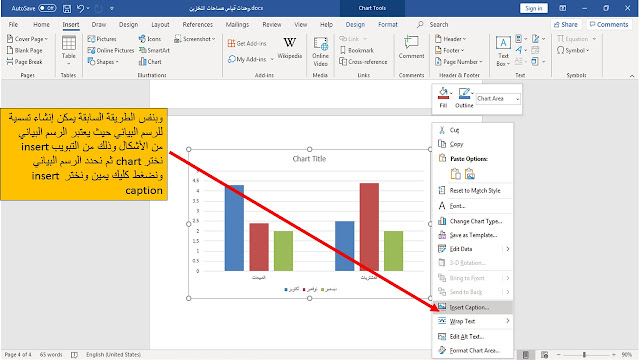Viewport: 640px width, 360px height.
Task: Click the Online Video icon
Action: tap(320, 51)
